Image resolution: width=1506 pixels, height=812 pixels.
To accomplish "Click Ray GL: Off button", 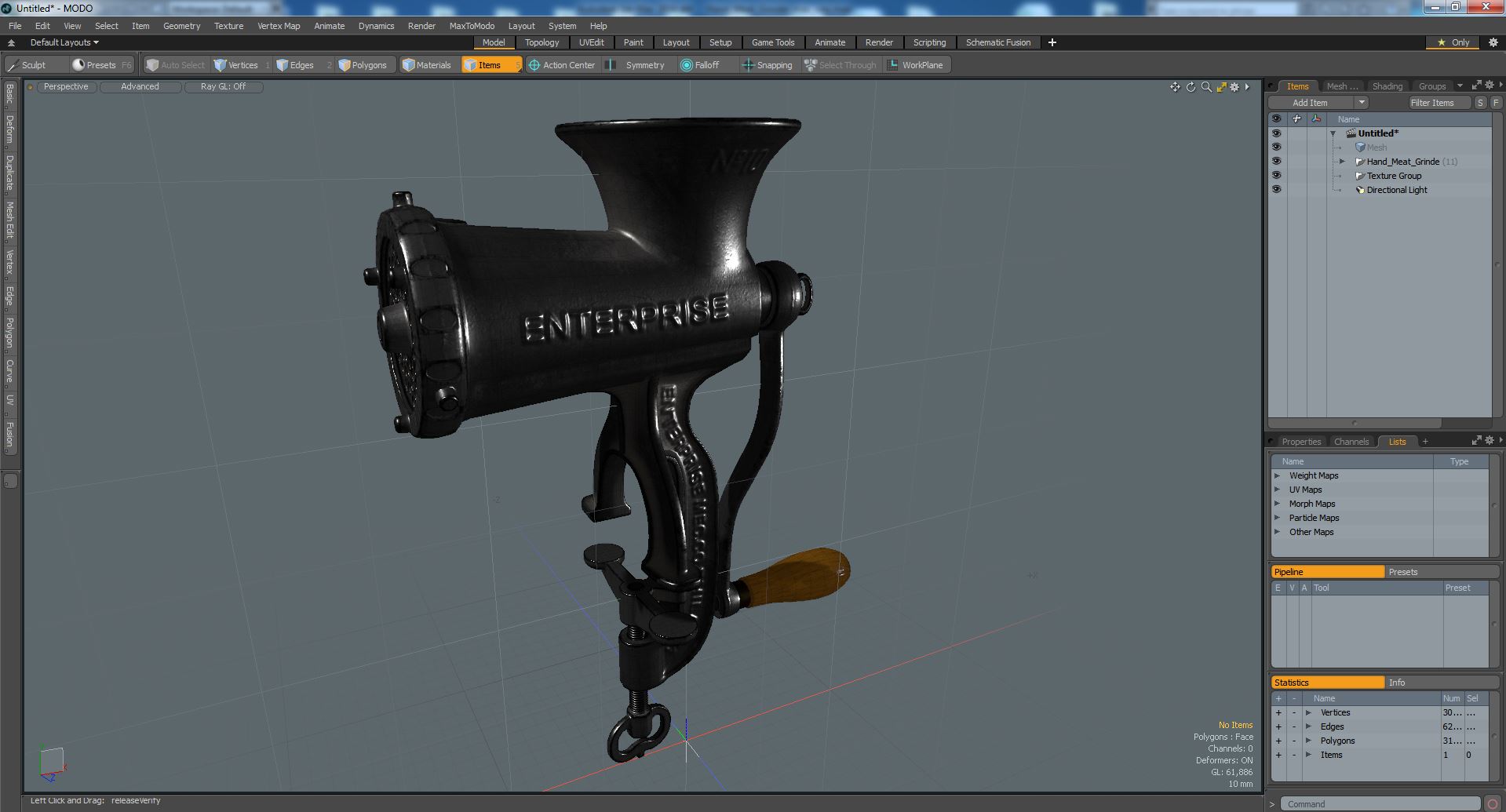I will 223,86.
